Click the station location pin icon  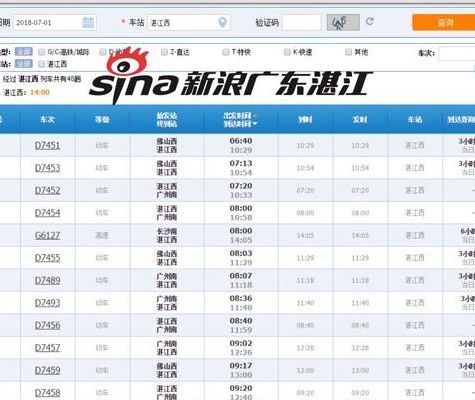(222, 23)
